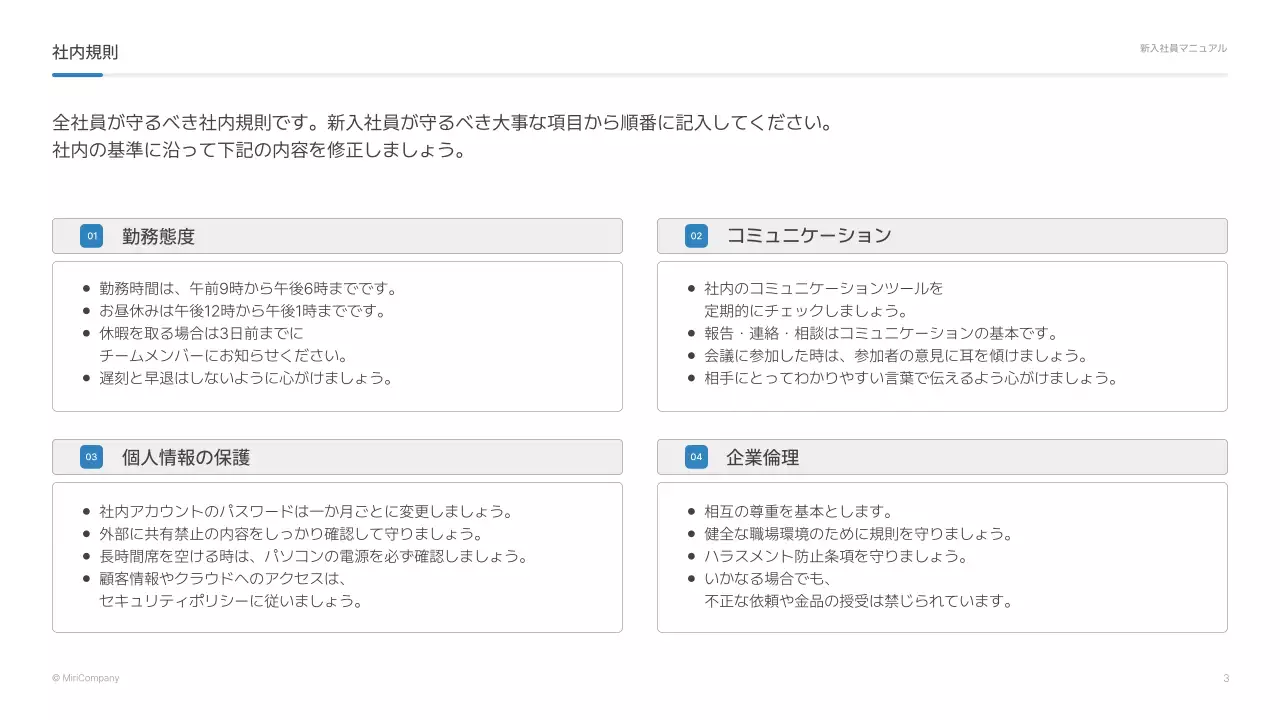Select the お昼休み lunch break bullet line
Viewport: 1280px width, 720px height.
coord(242,311)
